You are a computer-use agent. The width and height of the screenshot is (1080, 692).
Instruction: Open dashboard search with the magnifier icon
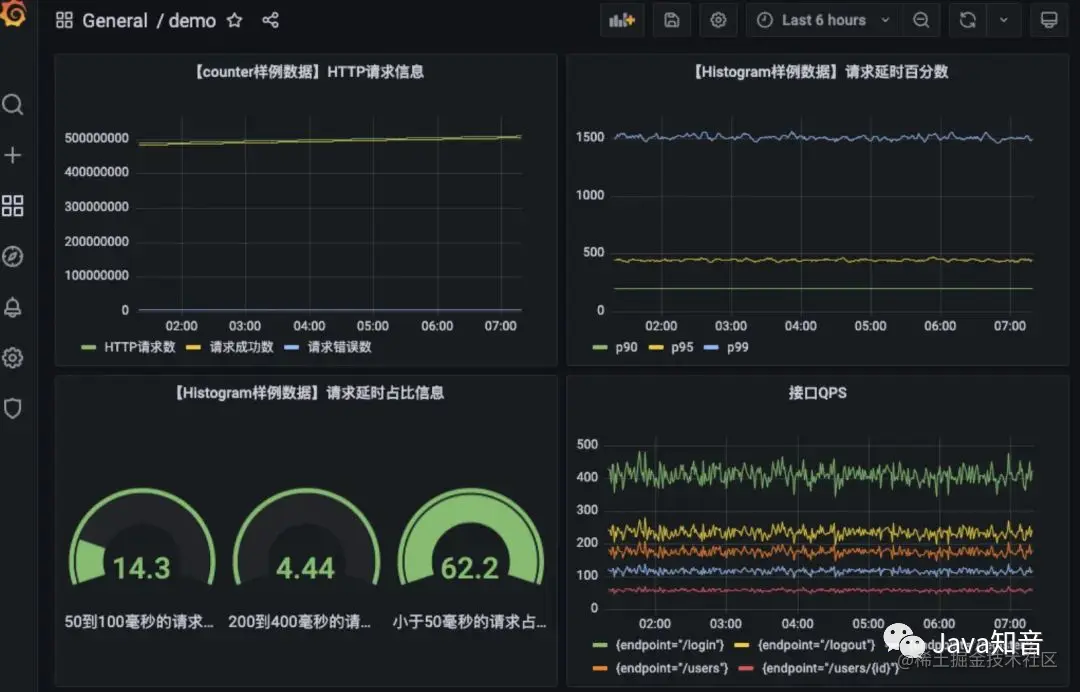coord(13,104)
